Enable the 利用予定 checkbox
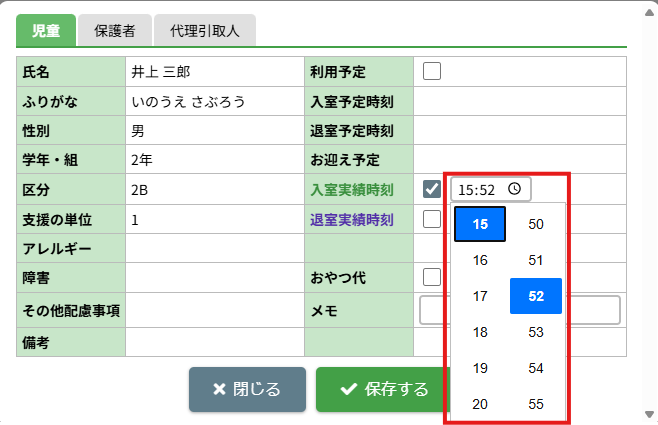 click(432, 71)
